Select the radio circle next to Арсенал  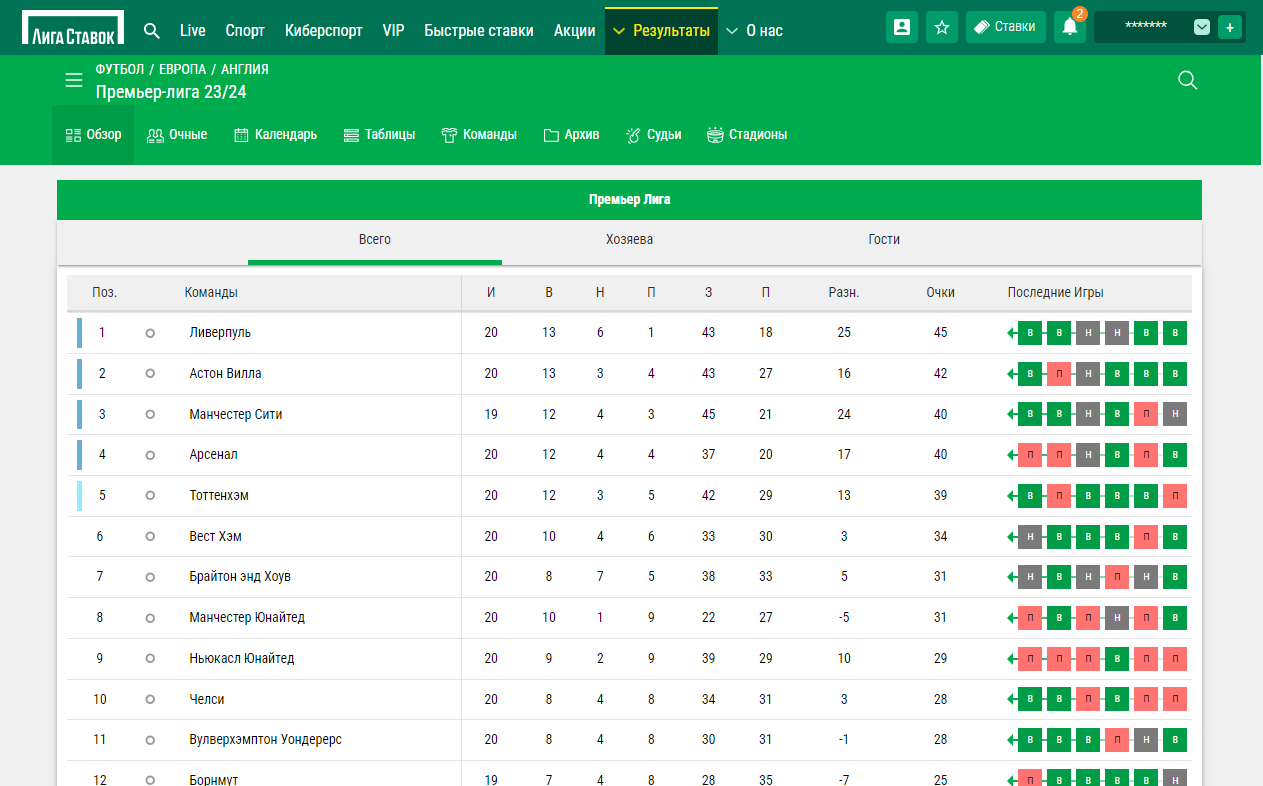pyautogui.click(x=150, y=455)
